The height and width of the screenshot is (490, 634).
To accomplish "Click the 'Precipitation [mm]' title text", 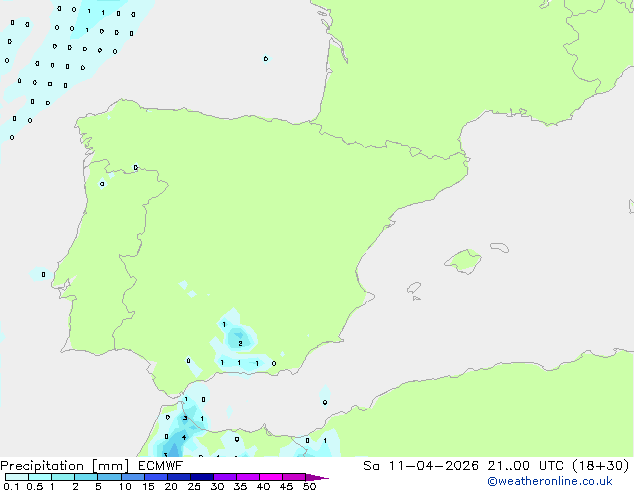I will coord(65,466).
